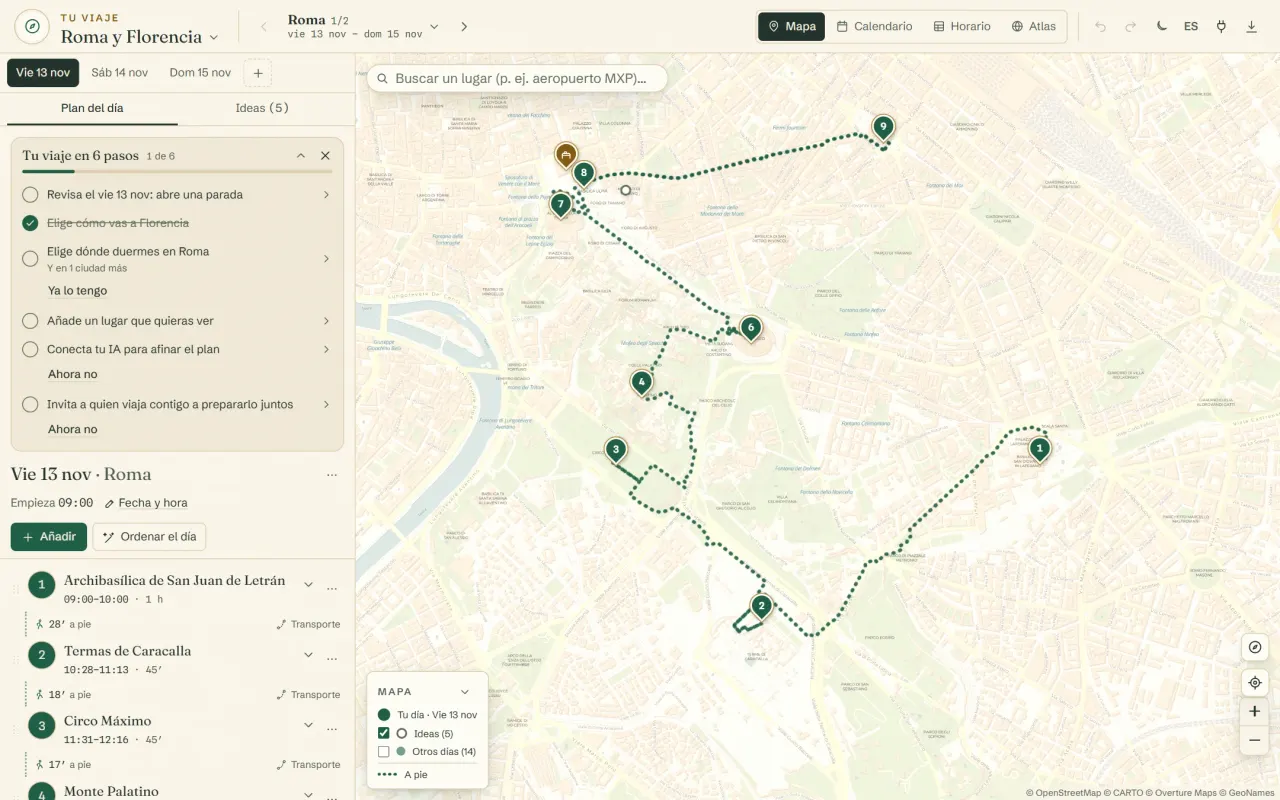Image resolution: width=1280 pixels, height=800 pixels.
Task: Zoom in on the map
Action: 1255,712
